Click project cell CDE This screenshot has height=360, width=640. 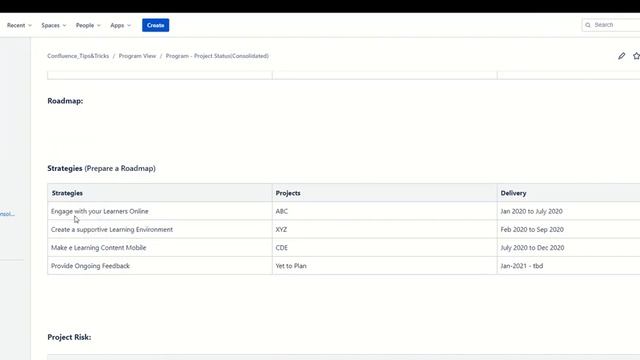384,247
